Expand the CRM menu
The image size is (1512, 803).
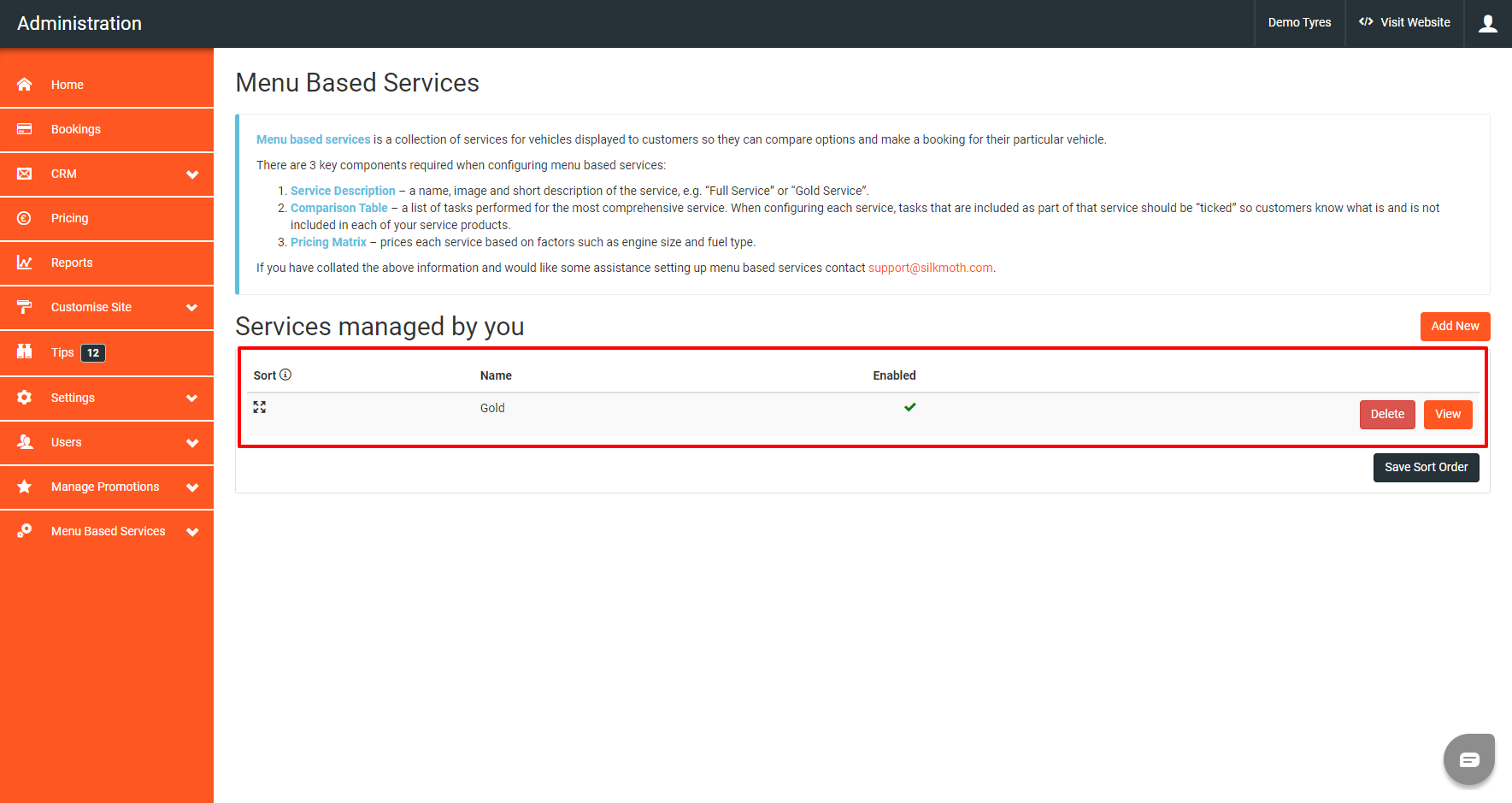[x=107, y=174]
